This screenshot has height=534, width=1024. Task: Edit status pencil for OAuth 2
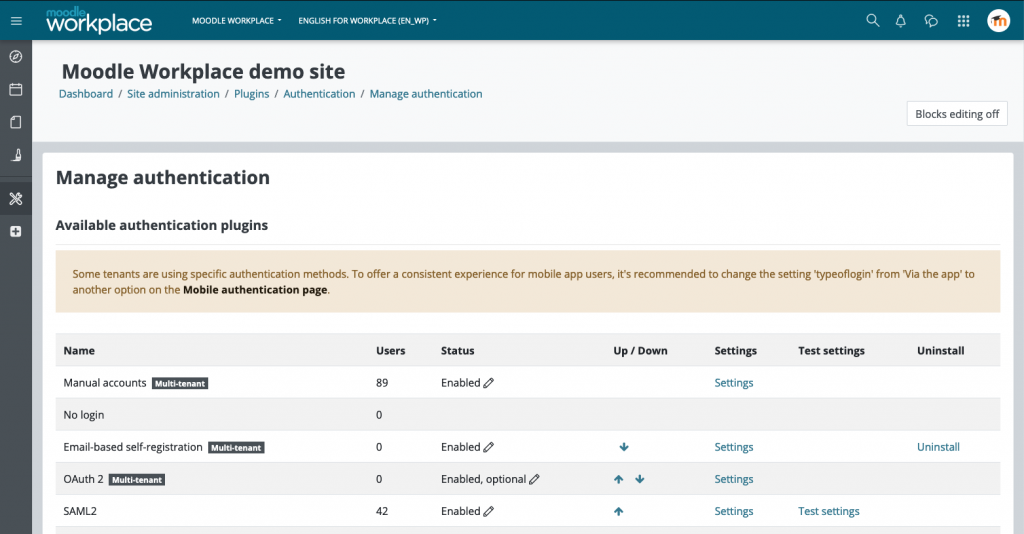534,479
